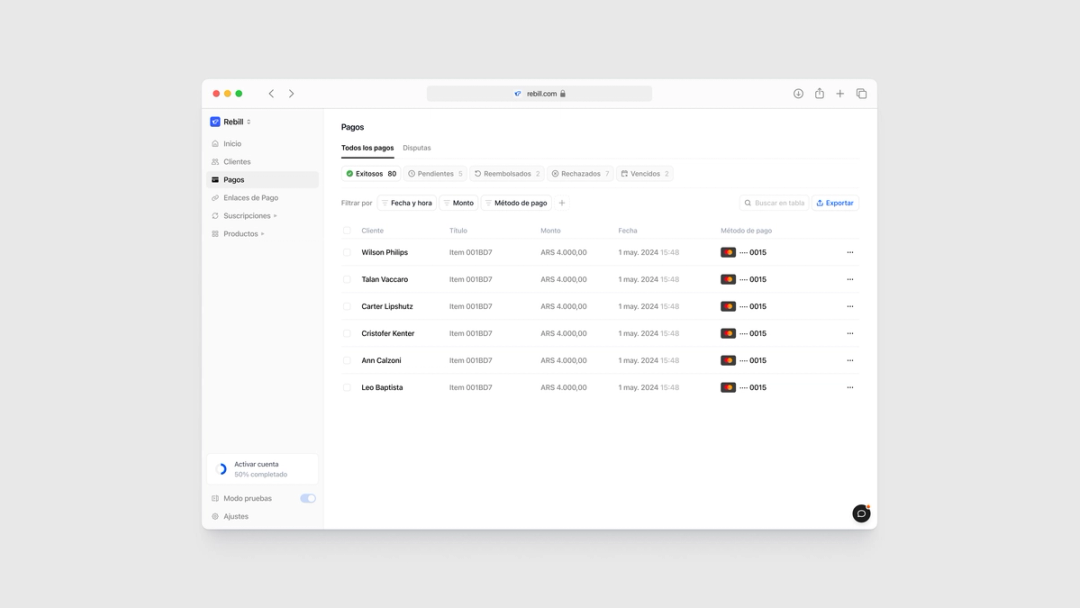Check the Leo Baptista row checkbox
The height and width of the screenshot is (608, 1080).
tap(347, 388)
